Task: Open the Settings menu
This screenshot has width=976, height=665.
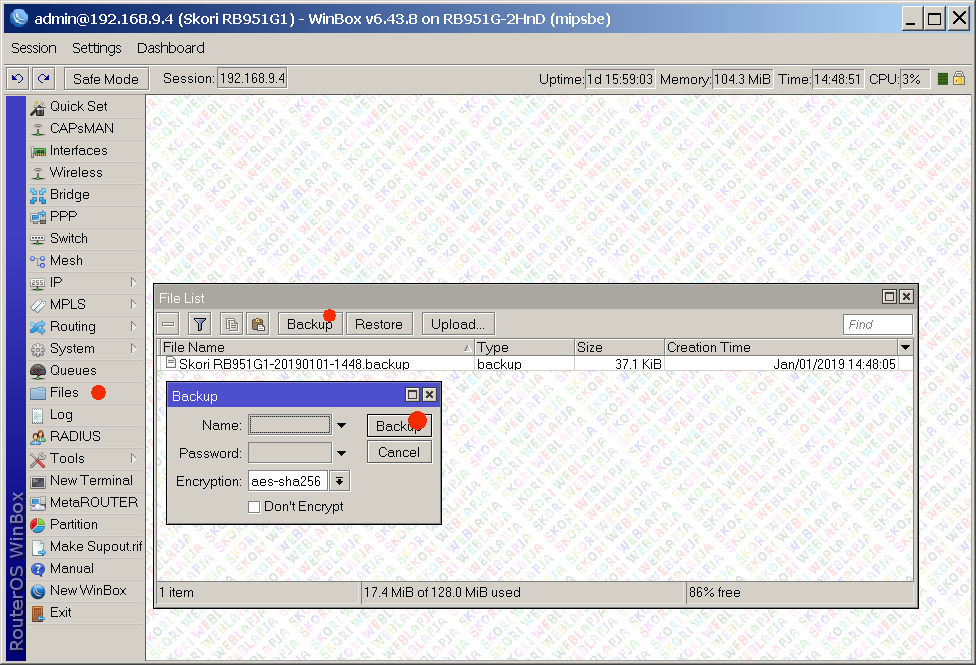Action: 96,48
